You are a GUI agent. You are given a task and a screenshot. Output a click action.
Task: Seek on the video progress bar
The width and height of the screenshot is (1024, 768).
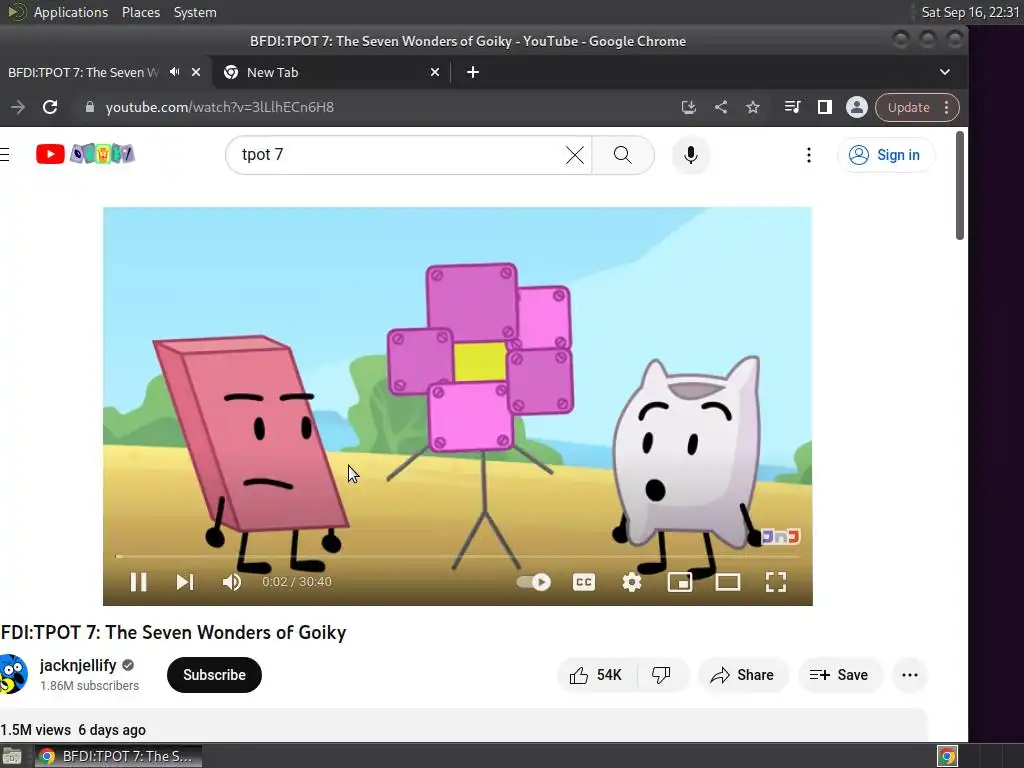(457, 556)
